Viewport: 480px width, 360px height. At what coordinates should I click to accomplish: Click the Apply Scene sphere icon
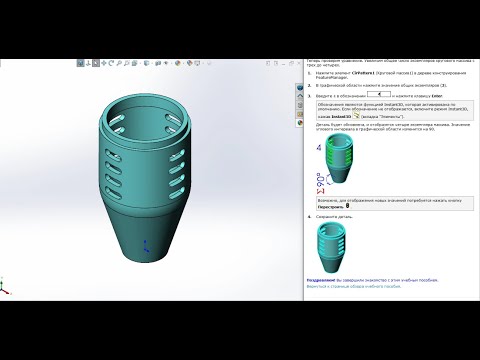pyautogui.click(x=190, y=63)
